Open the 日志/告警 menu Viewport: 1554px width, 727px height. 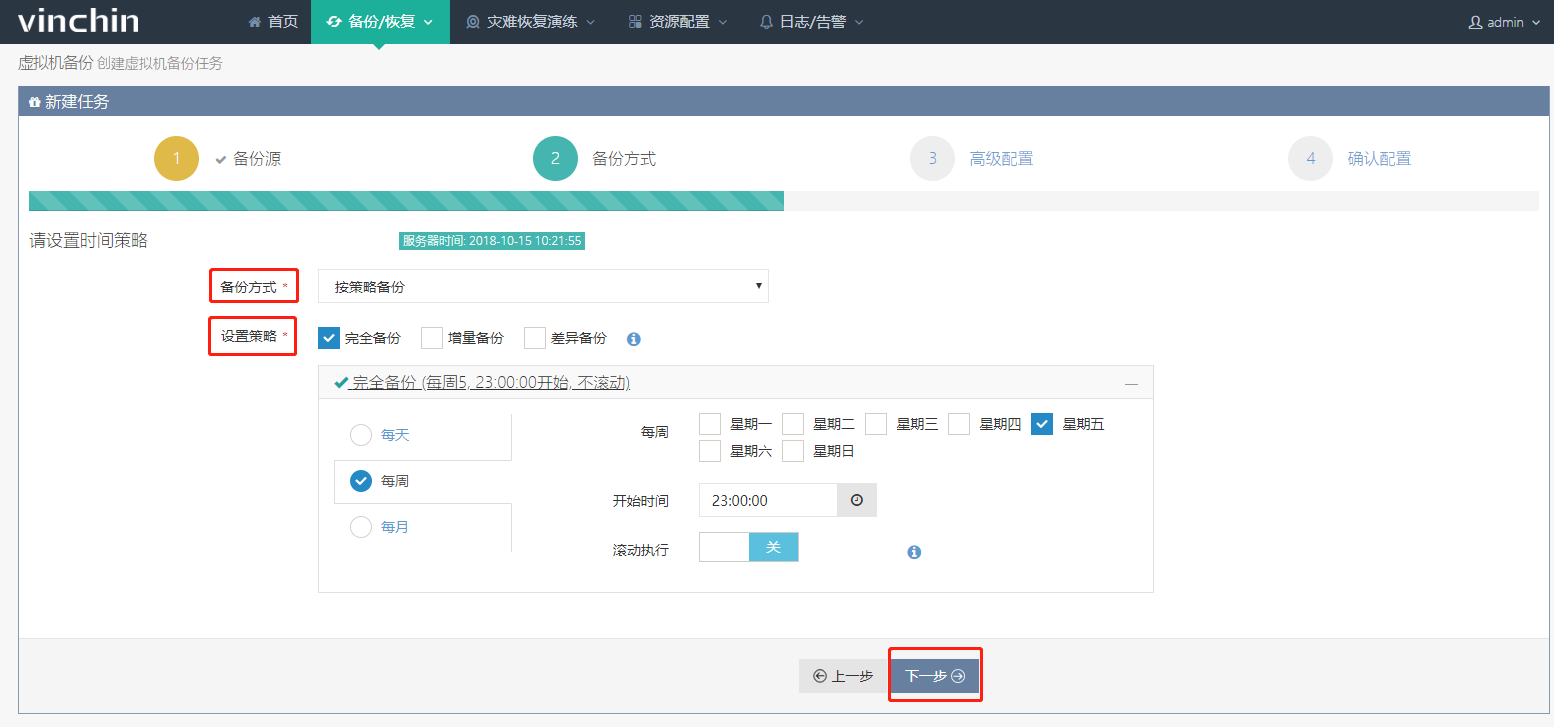[811, 21]
